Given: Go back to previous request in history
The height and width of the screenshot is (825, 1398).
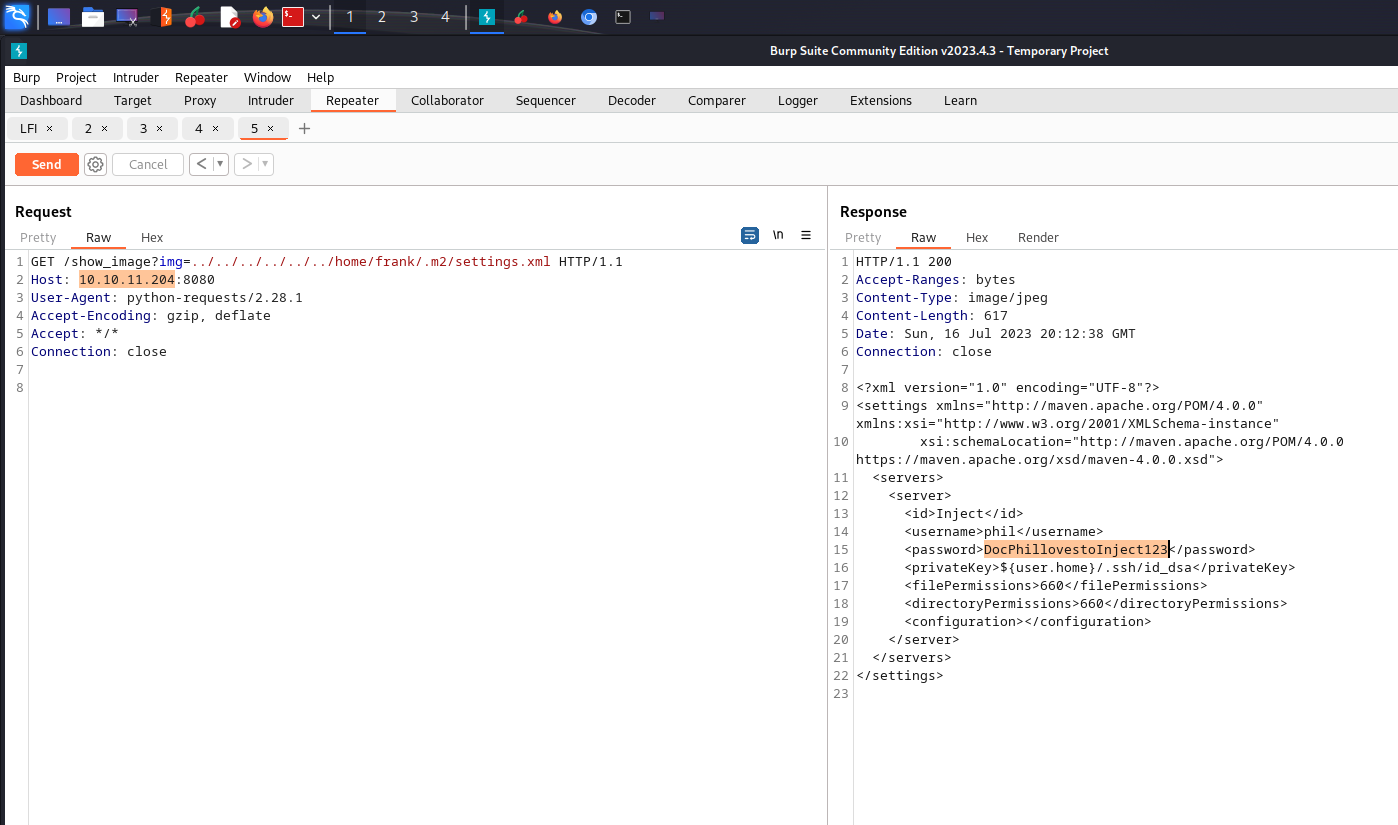Looking at the screenshot, I should [201, 164].
